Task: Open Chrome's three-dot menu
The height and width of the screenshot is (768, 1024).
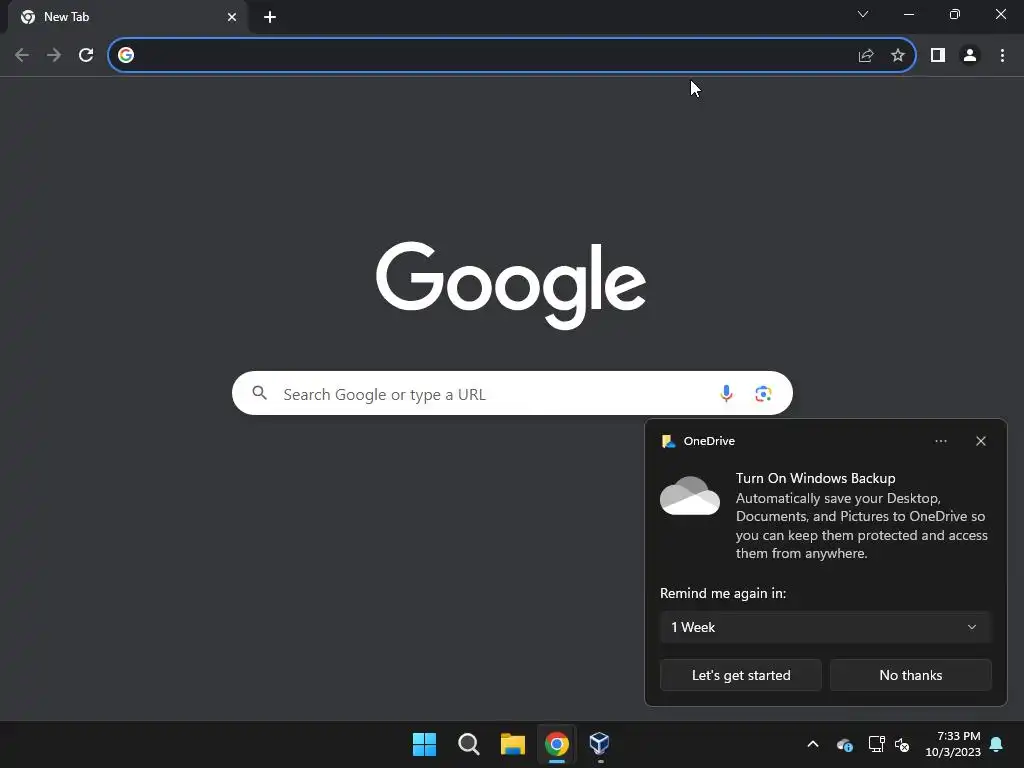Action: tap(1002, 56)
